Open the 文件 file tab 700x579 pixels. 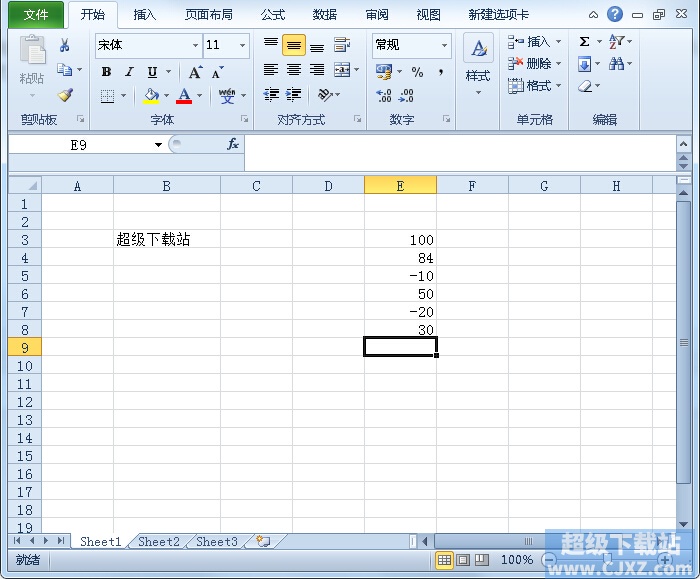[x=36, y=15]
